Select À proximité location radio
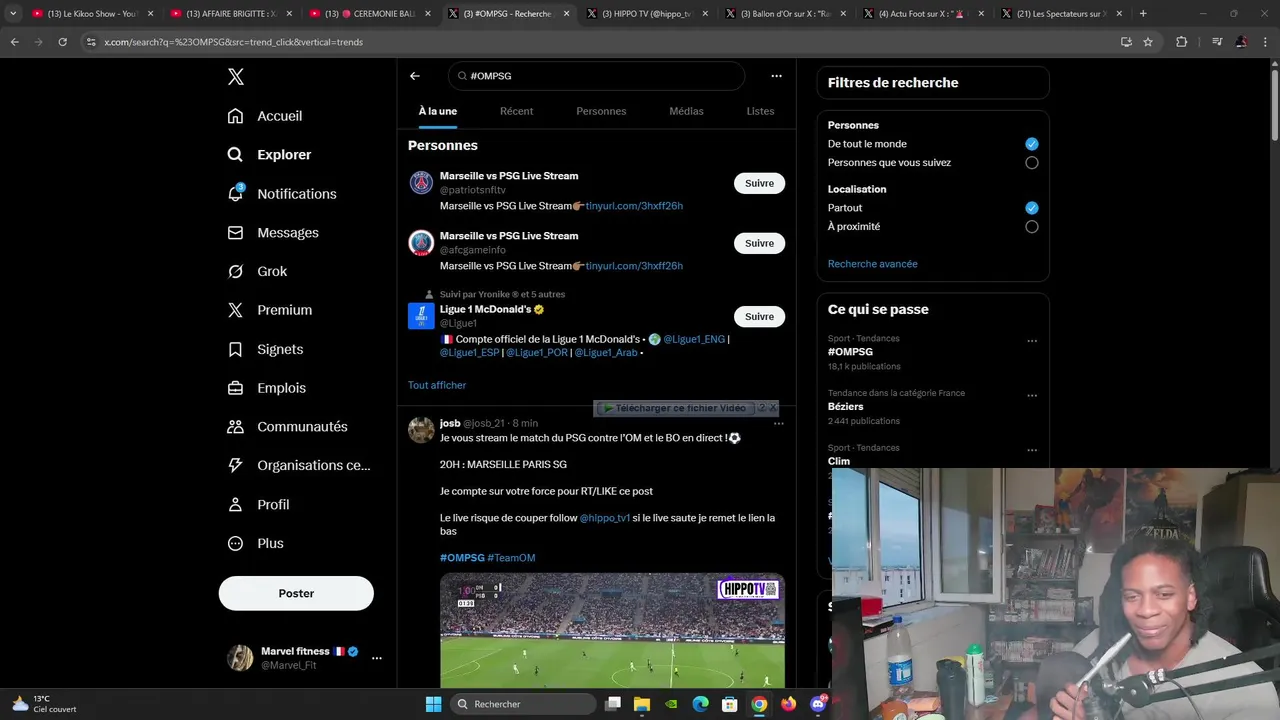This screenshot has height=720, width=1280. [1032, 227]
